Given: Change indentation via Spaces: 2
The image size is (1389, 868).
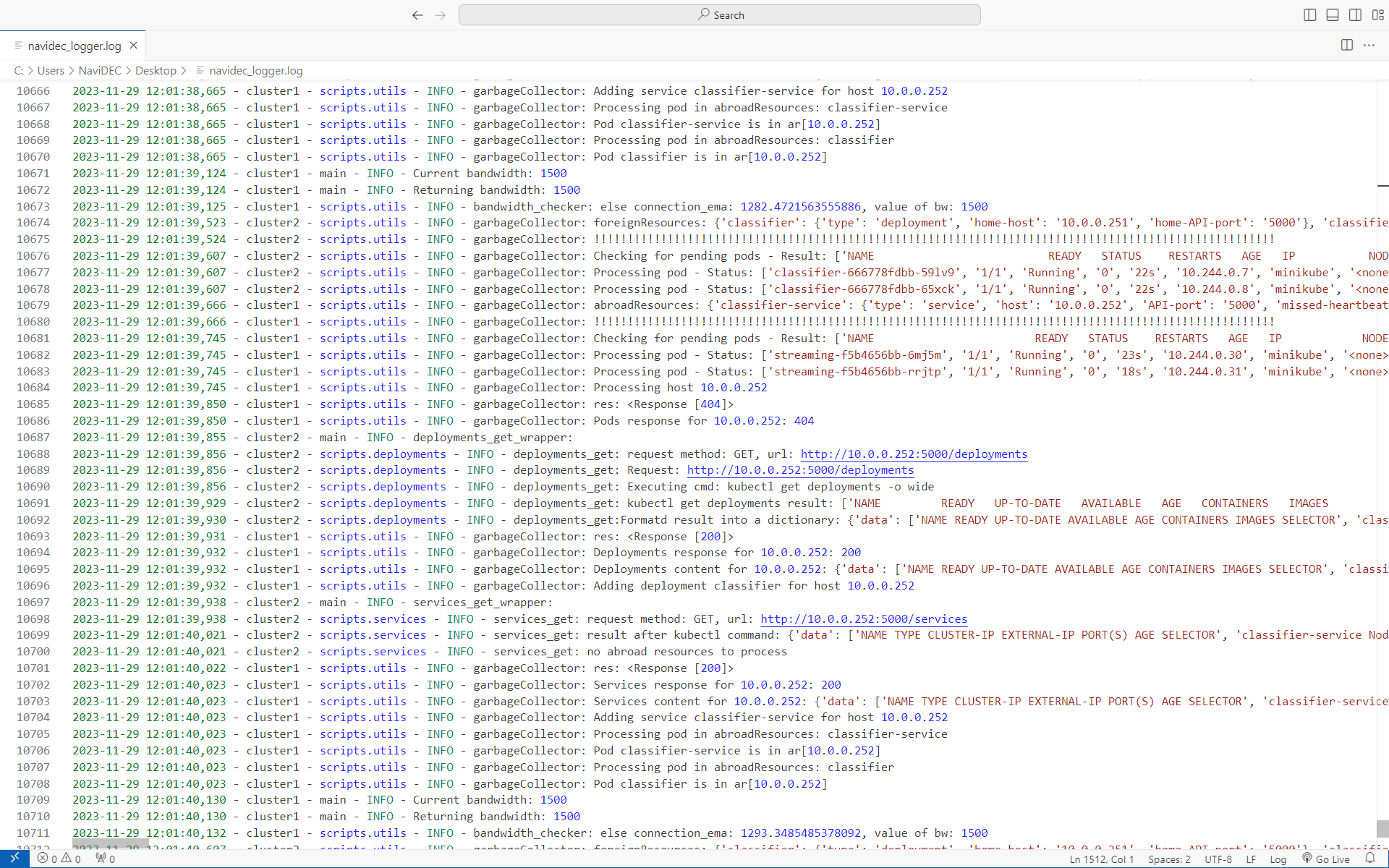Looking at the screenshot, I should tap(1169, 859).
